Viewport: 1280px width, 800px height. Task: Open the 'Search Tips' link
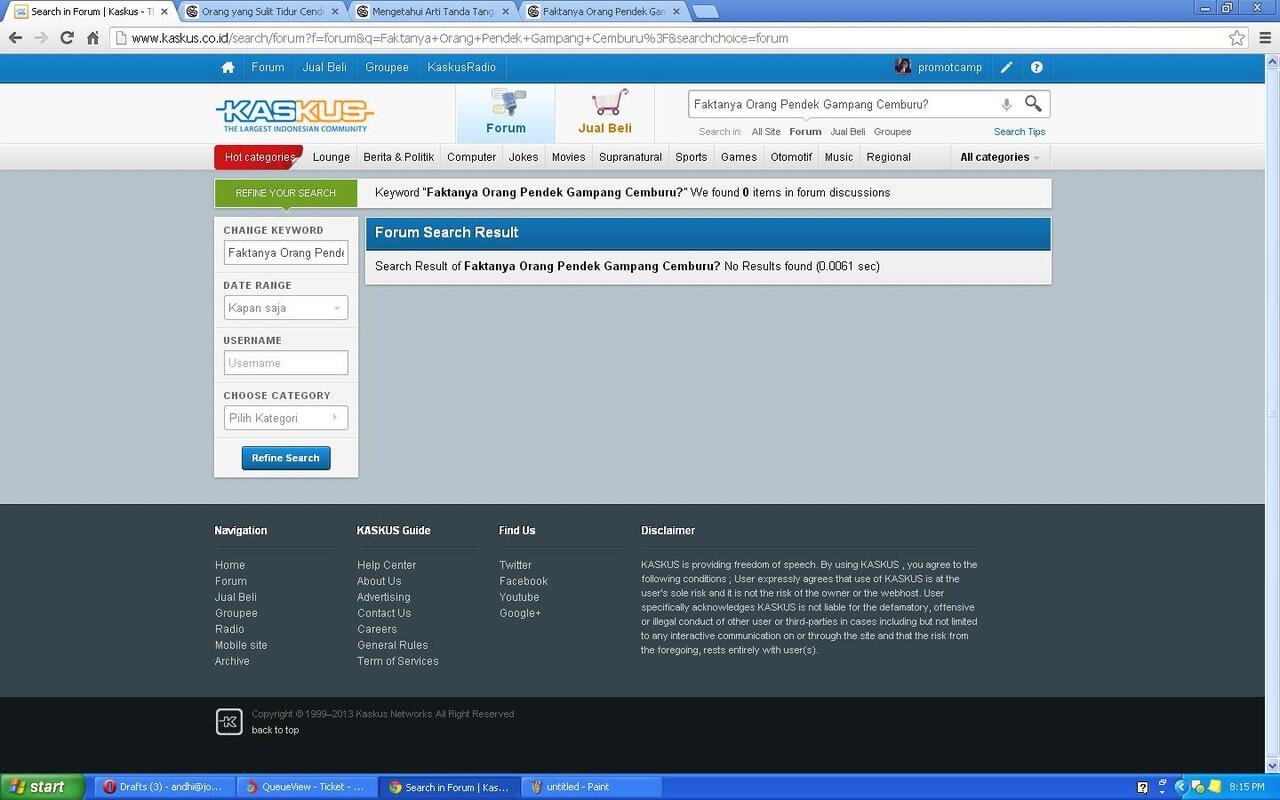pyautogui.click(x=1019, y=132)
